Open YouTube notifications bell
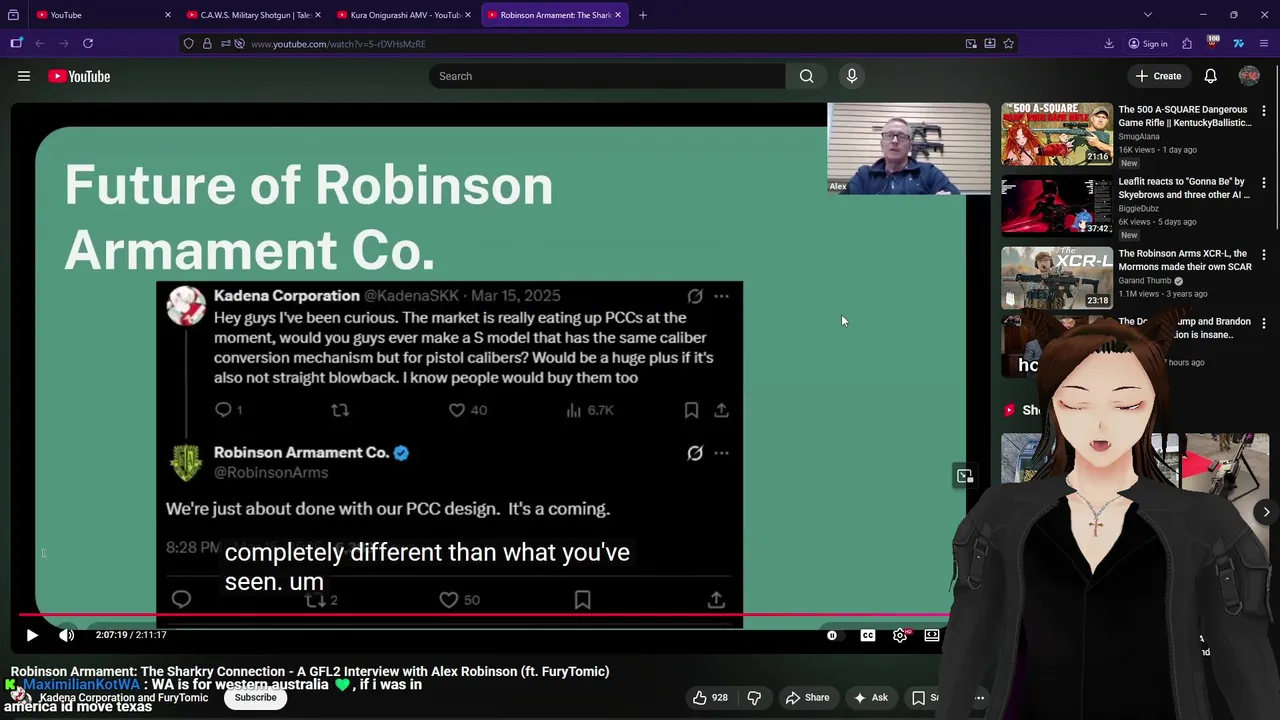 (x=1210, y=76)
